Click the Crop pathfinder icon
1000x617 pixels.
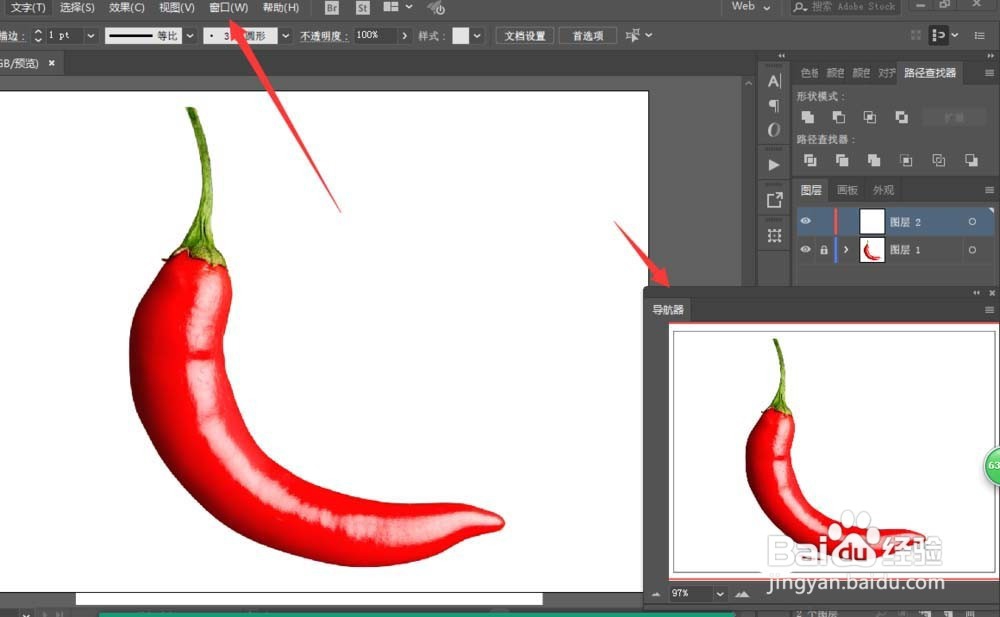[x=906, y=160]
